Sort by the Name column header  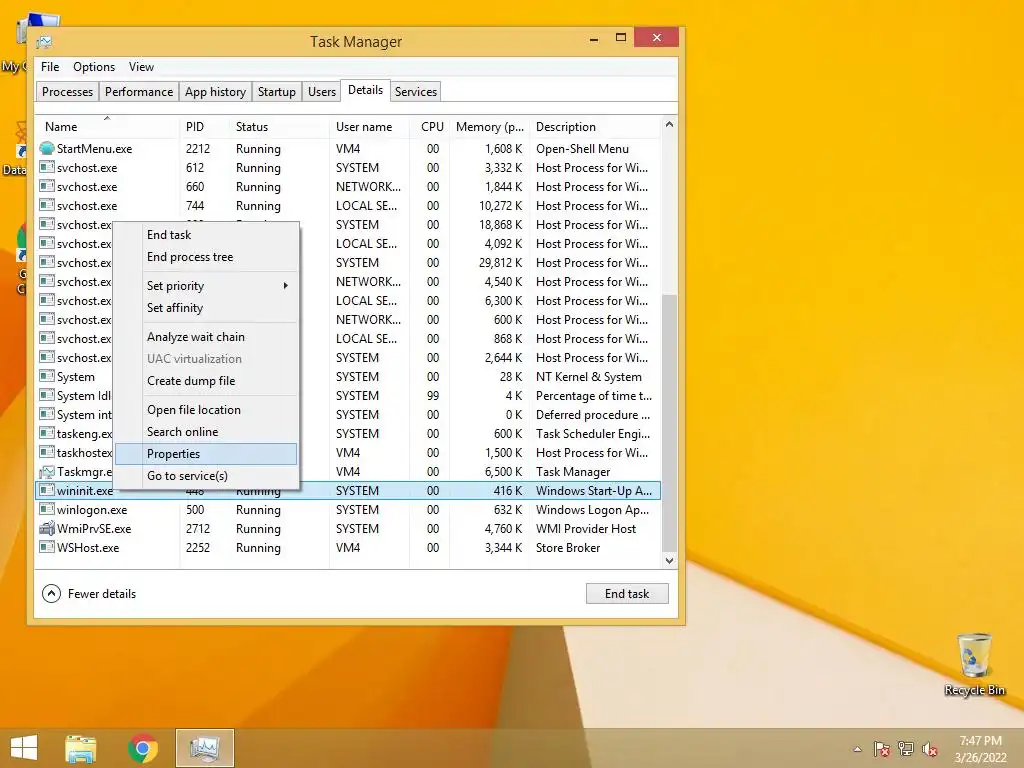[x=107, y=127]
